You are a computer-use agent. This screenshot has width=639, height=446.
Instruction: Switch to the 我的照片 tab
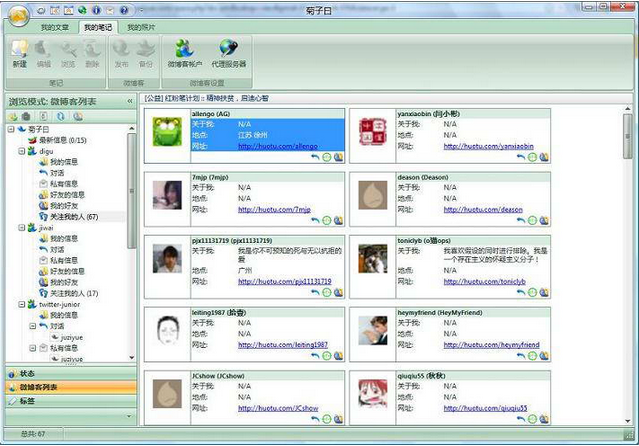[x=140, y=27]
